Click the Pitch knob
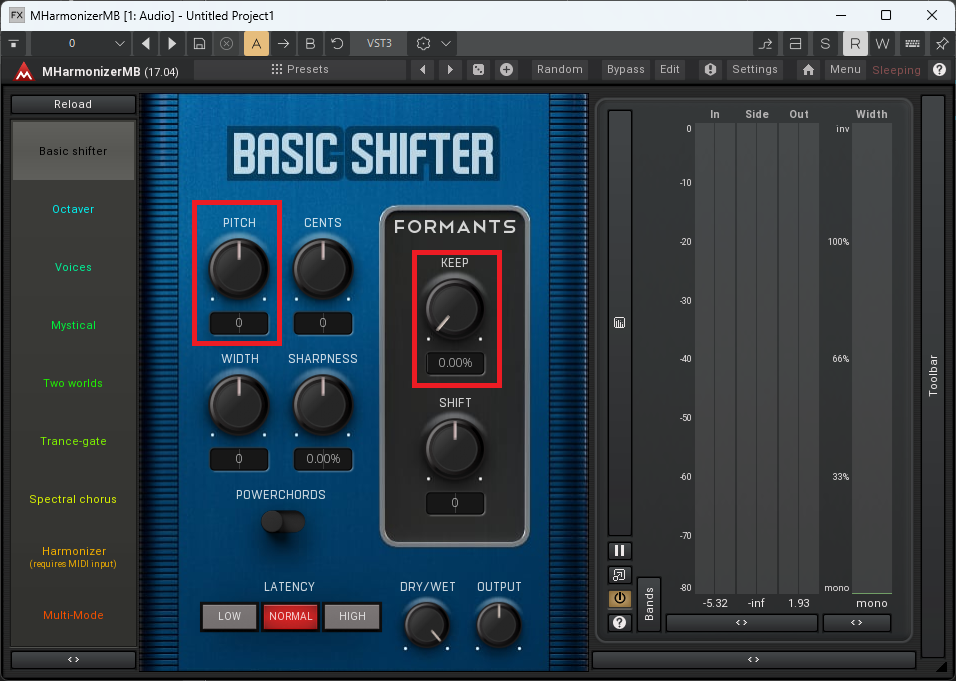Image resolution: width=956 pixels, height=681 pixels. (239, 268)
